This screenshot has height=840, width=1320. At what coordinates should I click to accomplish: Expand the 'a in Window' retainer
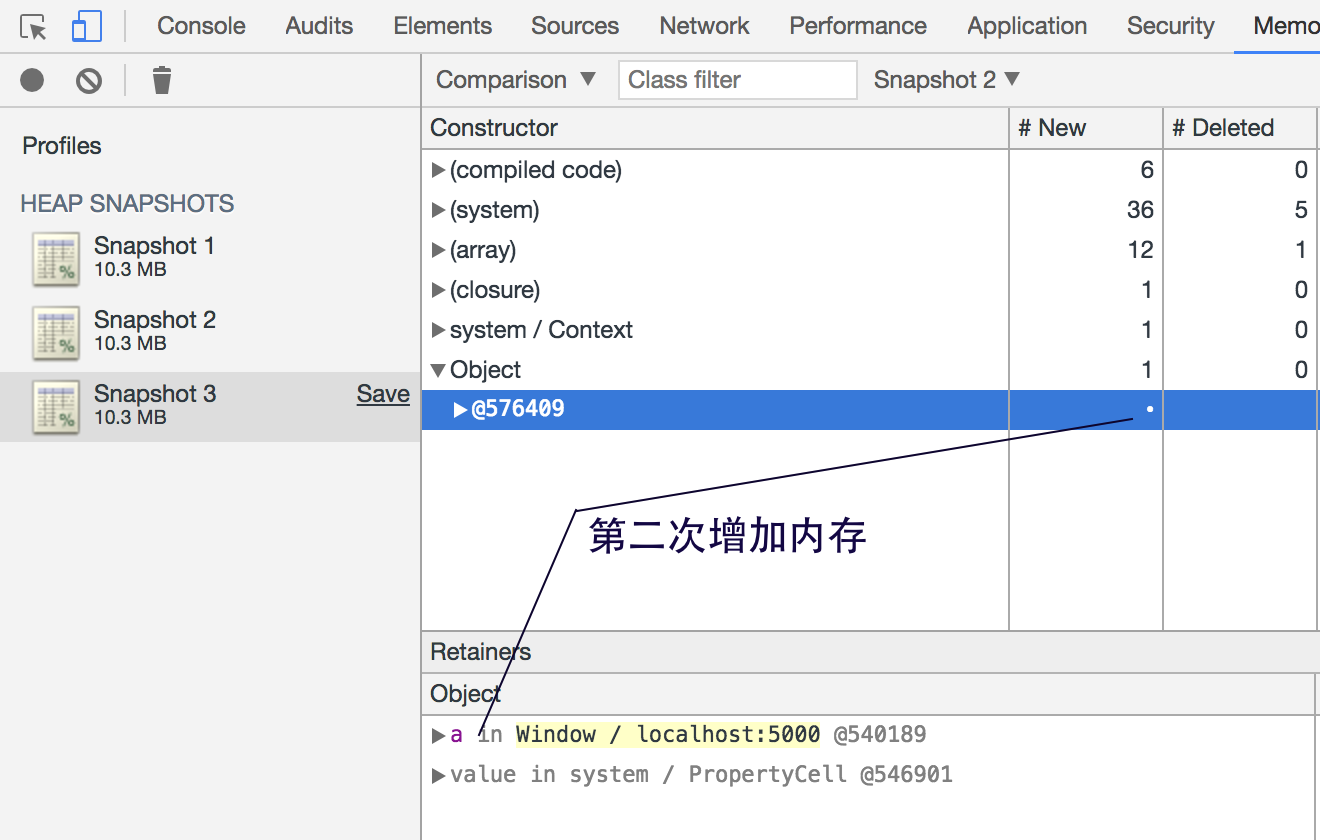click(x=438, y=735)
